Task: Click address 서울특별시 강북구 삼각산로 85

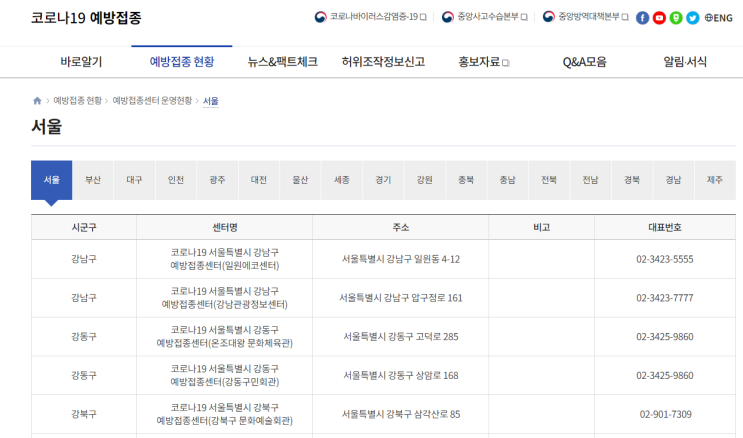Action: pyautogui.click(x=401, y=414)
